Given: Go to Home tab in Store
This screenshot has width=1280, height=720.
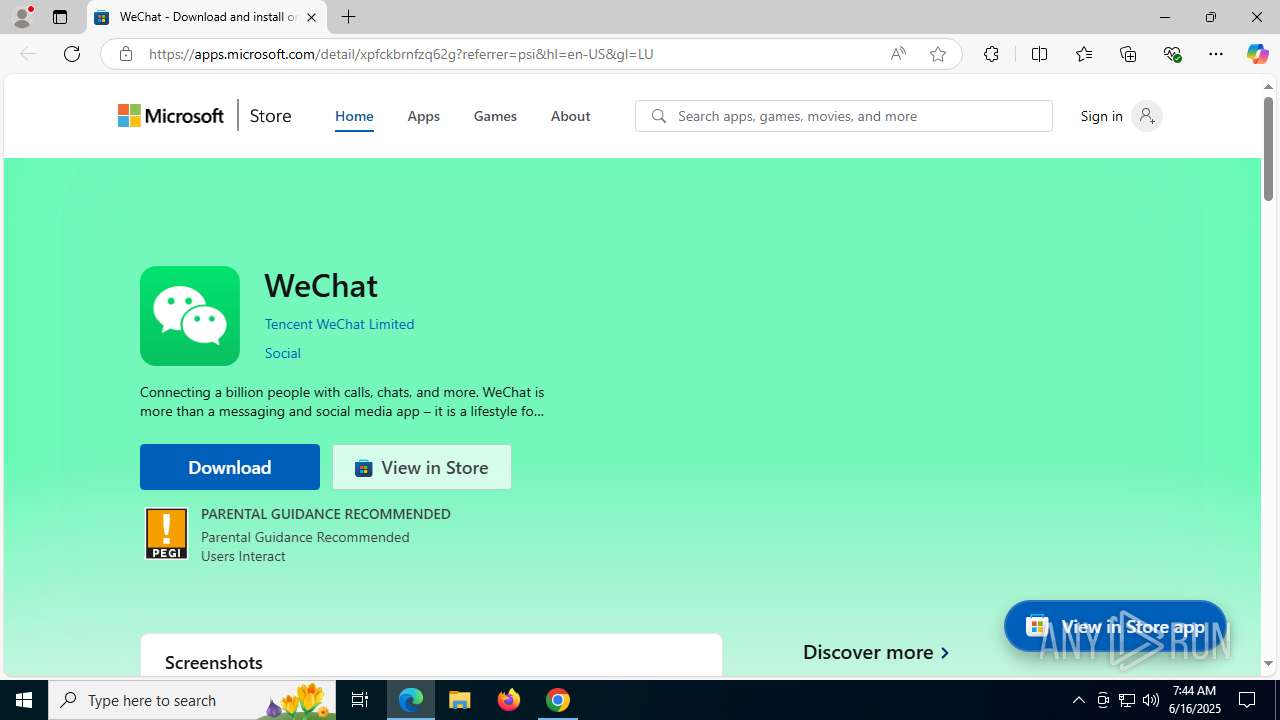Looking at the screenshot, I should [354, 116].
